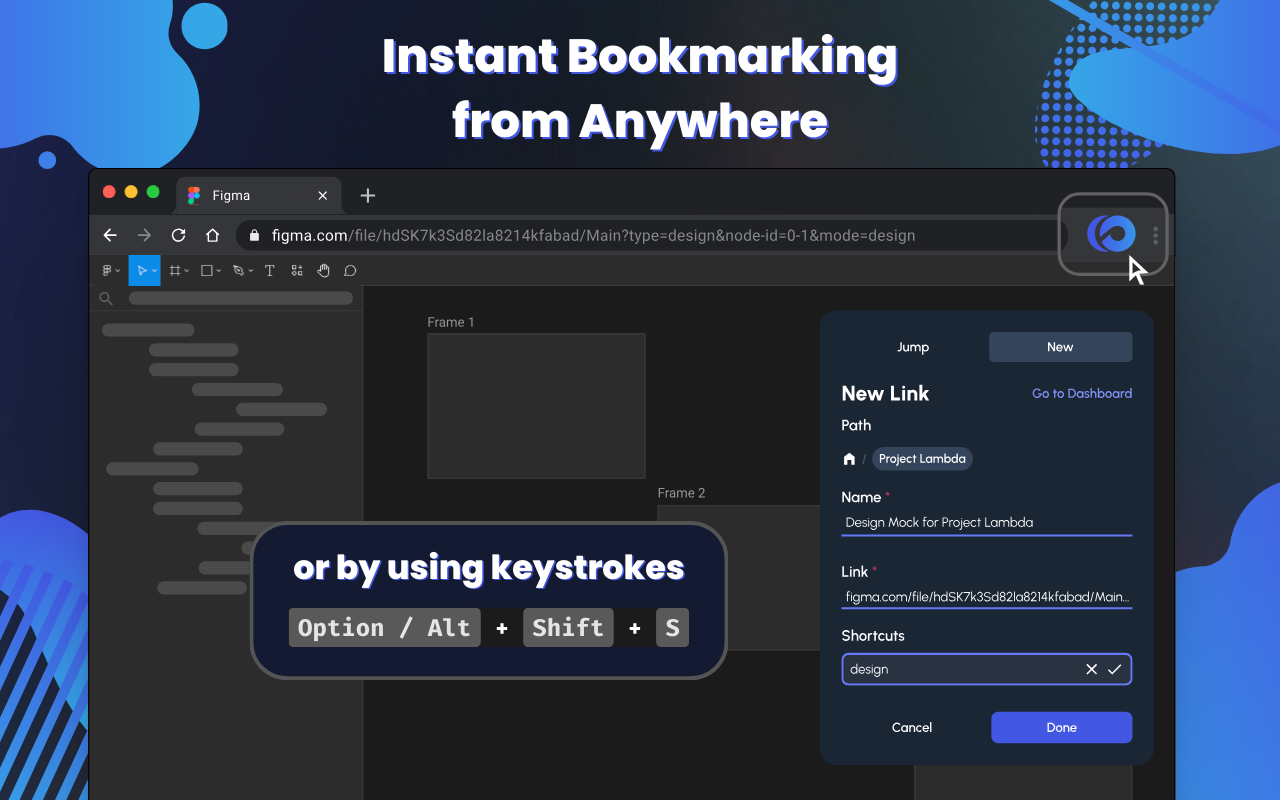The width and height of the screenshot is (1280, 800).
Task: Expand the Frame tool options chevron
Action: tap(186, 271)
